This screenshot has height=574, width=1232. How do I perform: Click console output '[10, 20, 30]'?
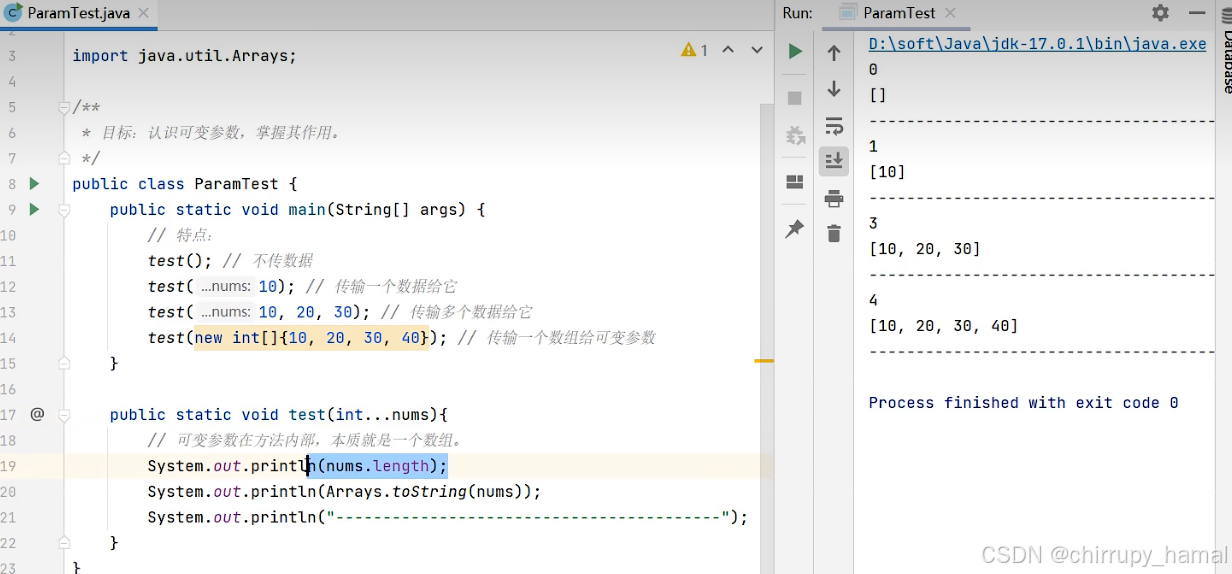pyautogui.click(x=924, y=249)
